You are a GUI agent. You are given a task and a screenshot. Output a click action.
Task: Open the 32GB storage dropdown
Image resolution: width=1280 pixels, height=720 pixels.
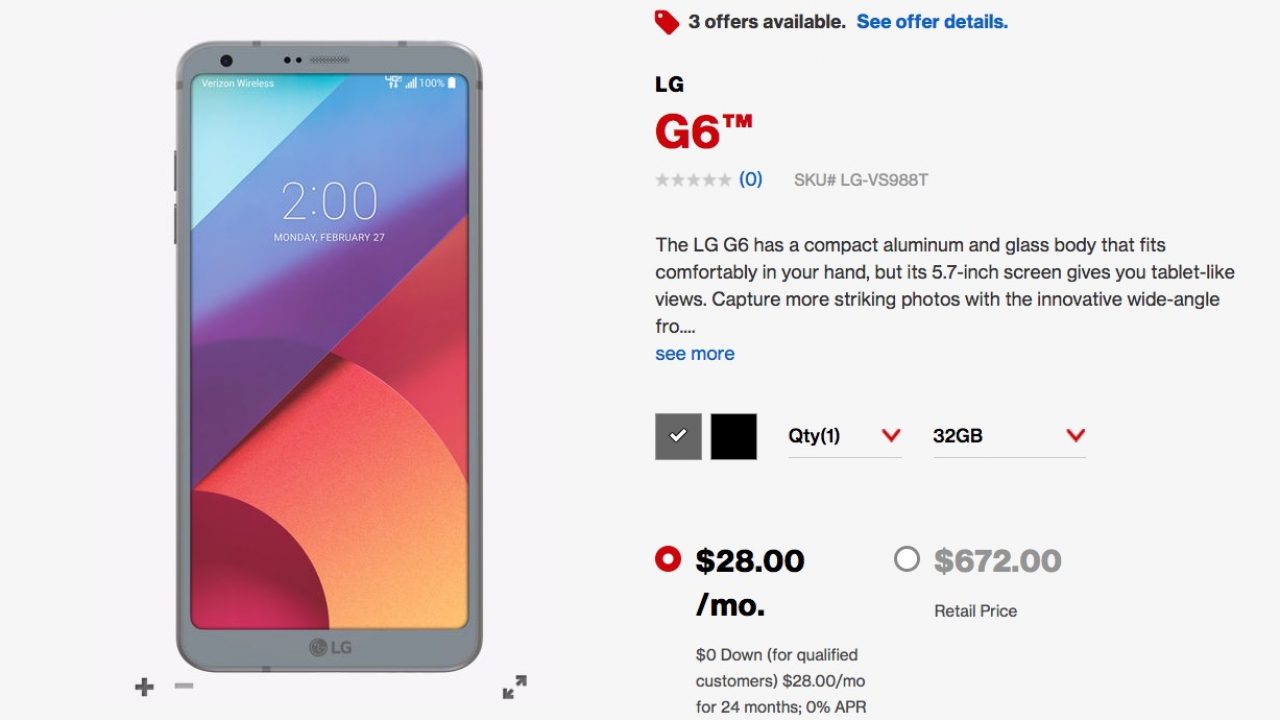click(x=1009, y=436)
